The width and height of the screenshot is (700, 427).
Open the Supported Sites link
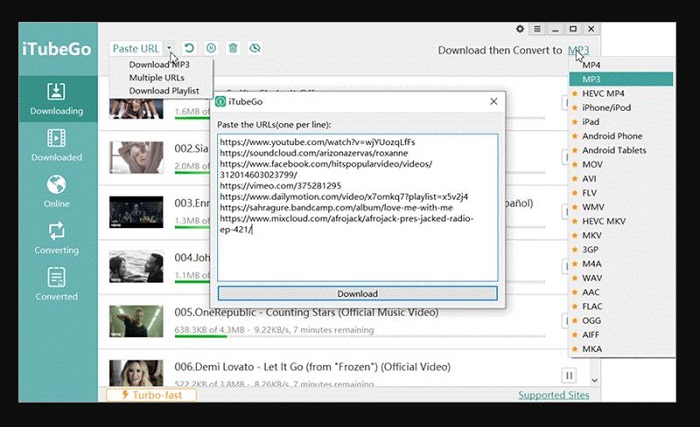[554, 395]
